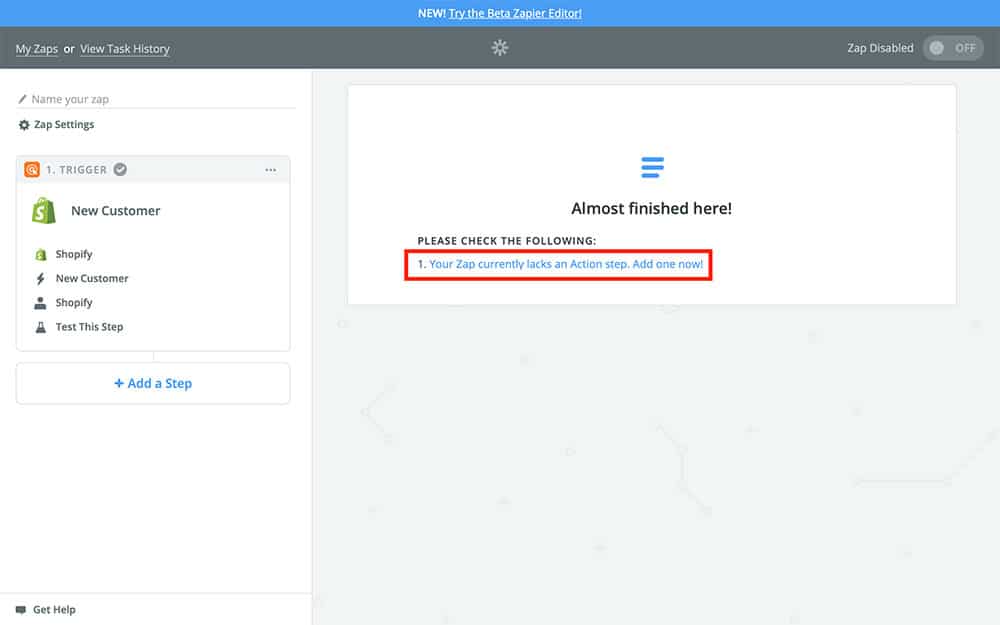The width and height of the screenshot is (1000, 625).
Task: Try the Beta Zapier Editor link
Action: point(515,13)
